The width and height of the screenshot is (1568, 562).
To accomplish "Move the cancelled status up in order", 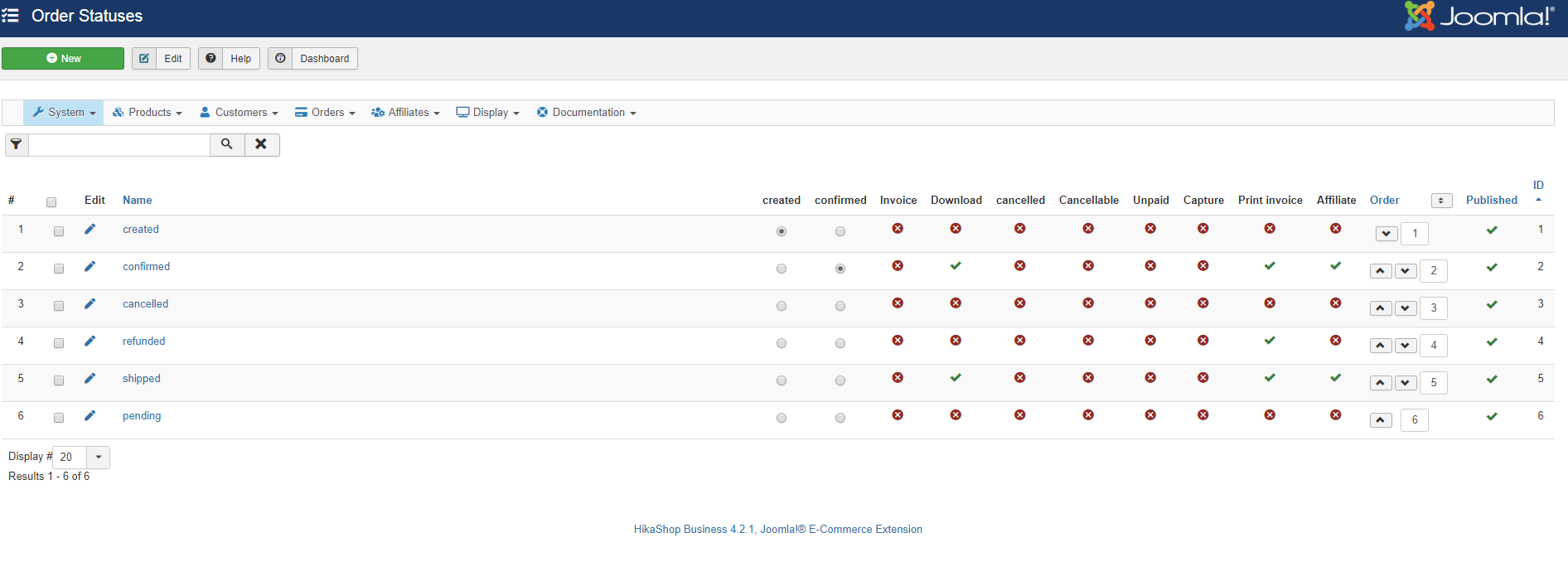I will (1380, 308).
